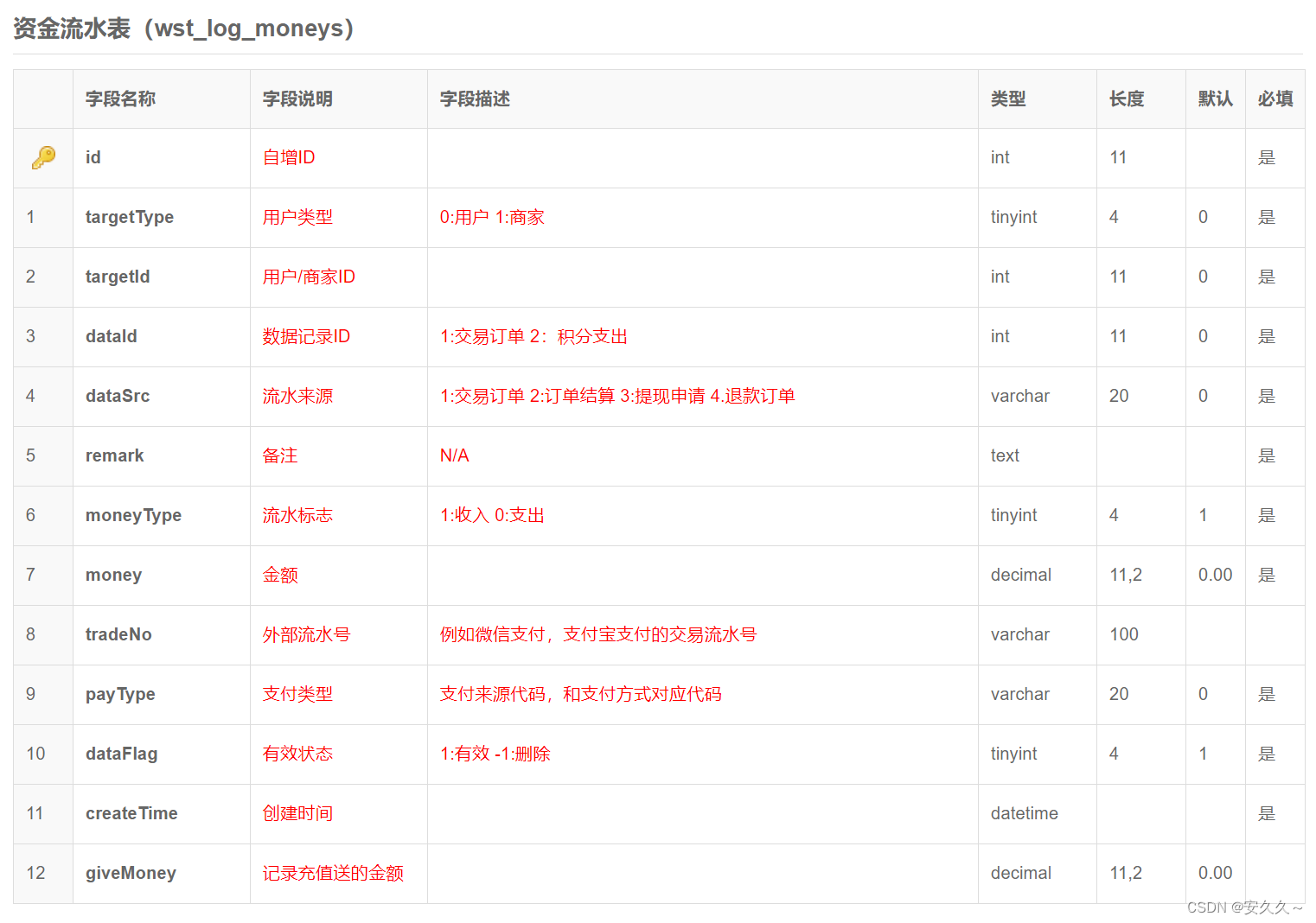Select the field name giveMoney
The height and width of the screenshot is (923, 1316).
(x=131, y=873)
